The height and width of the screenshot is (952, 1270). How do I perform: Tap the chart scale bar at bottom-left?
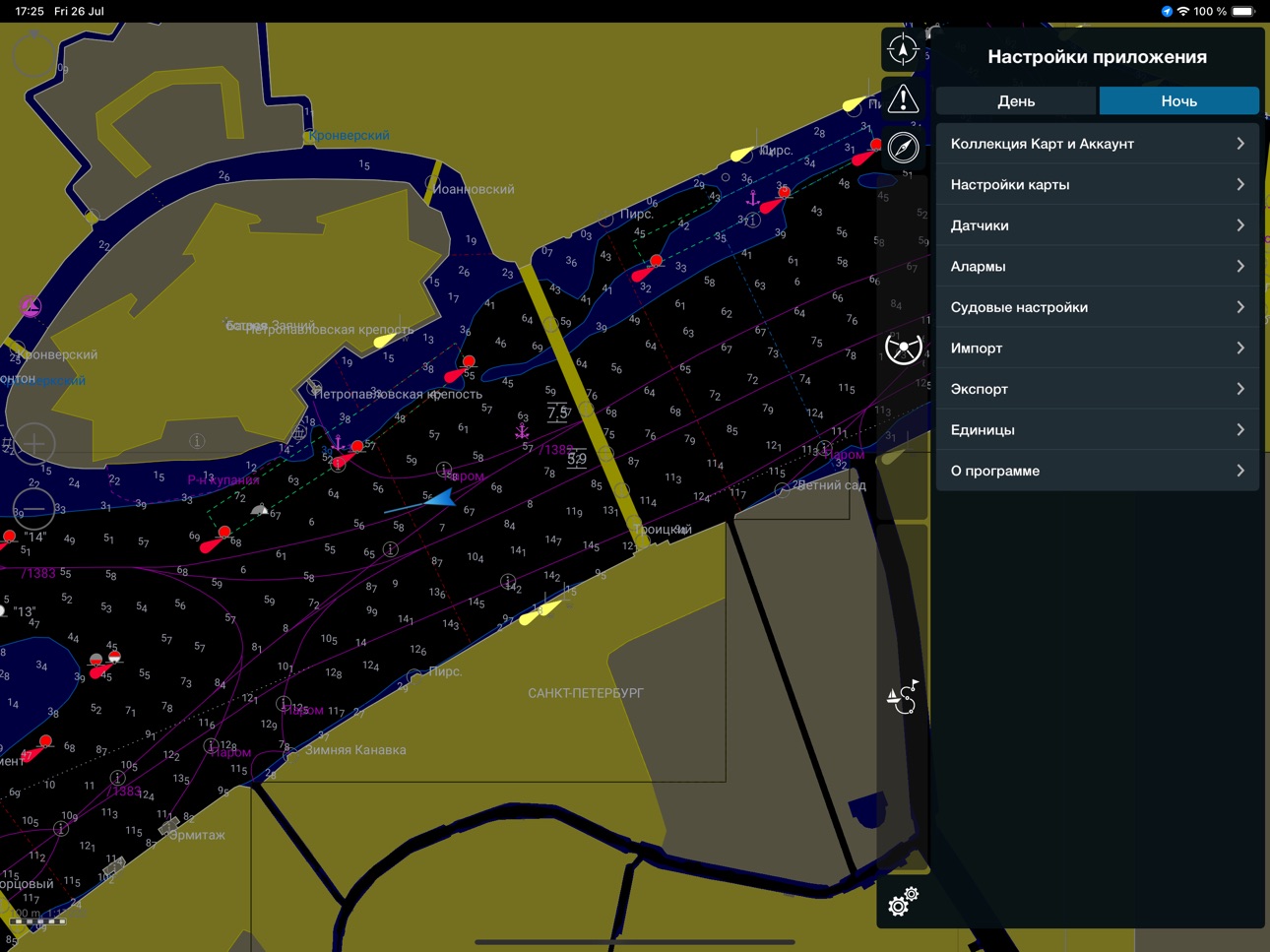pyautogui.click(x=38, y=920)
